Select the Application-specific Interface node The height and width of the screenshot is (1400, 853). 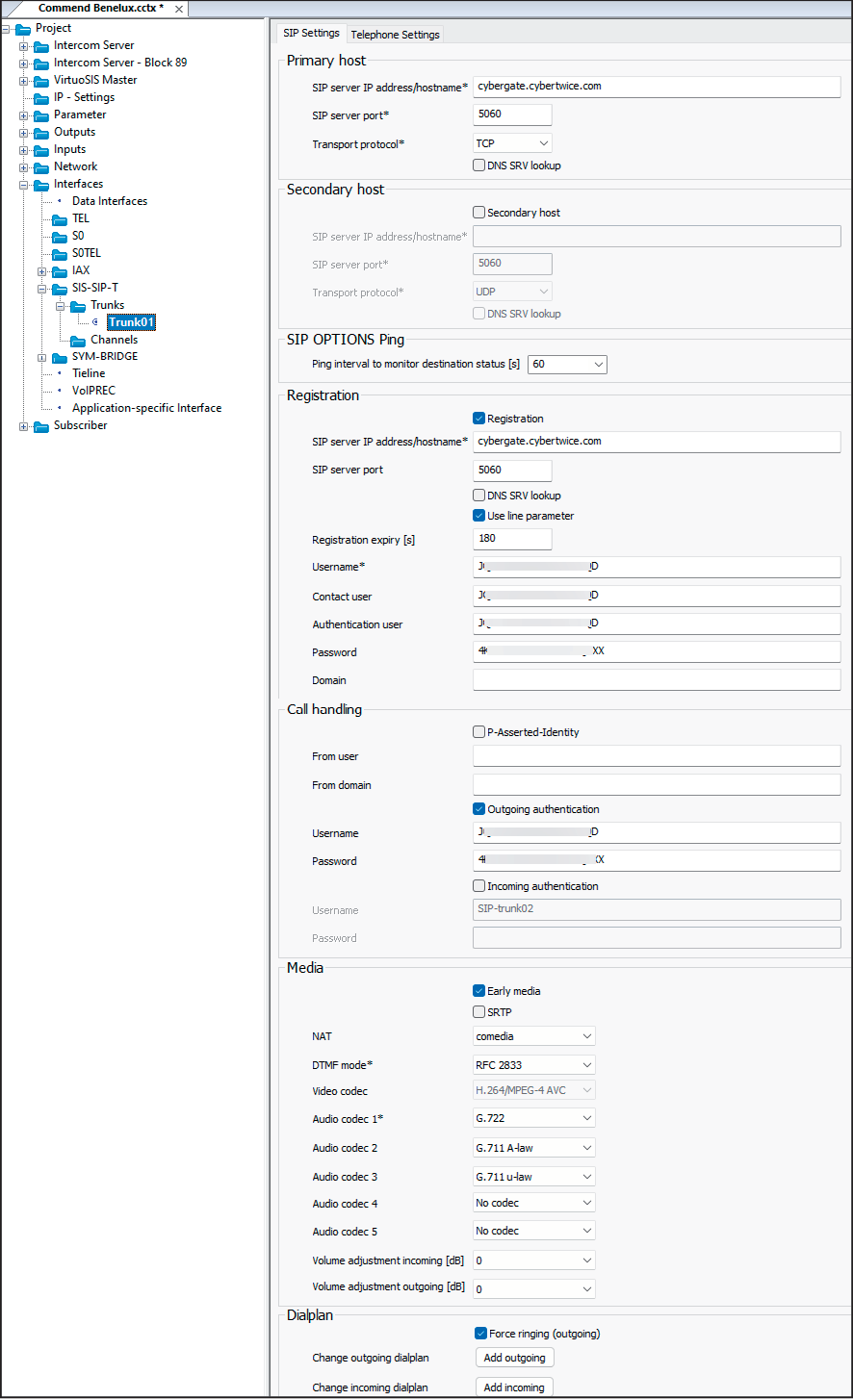(147, 407)
